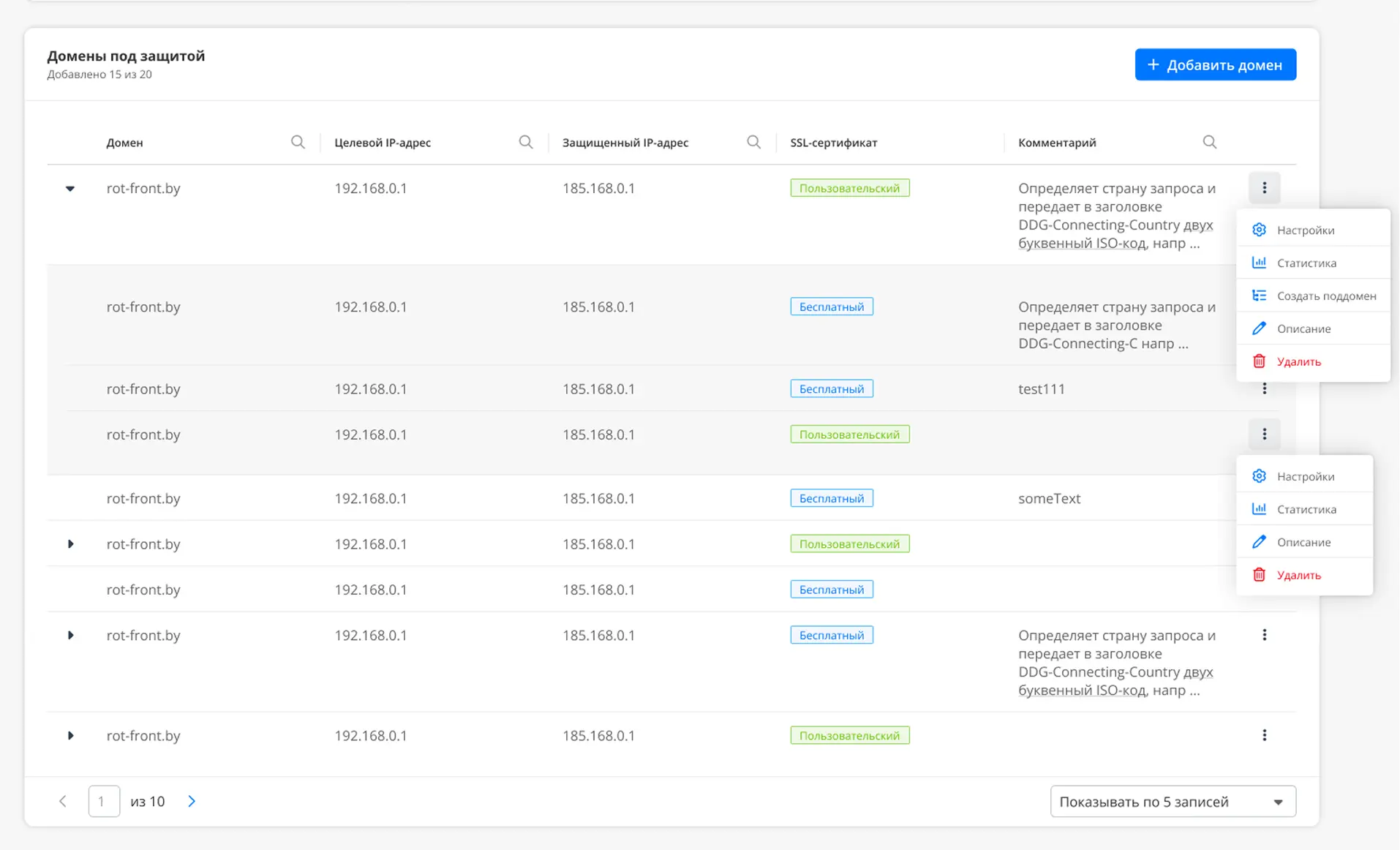Click the pencil icon in the lower menu
Image resolution: width=1400 pixels, height=850 pixels.
click(x=1259, y=542)
